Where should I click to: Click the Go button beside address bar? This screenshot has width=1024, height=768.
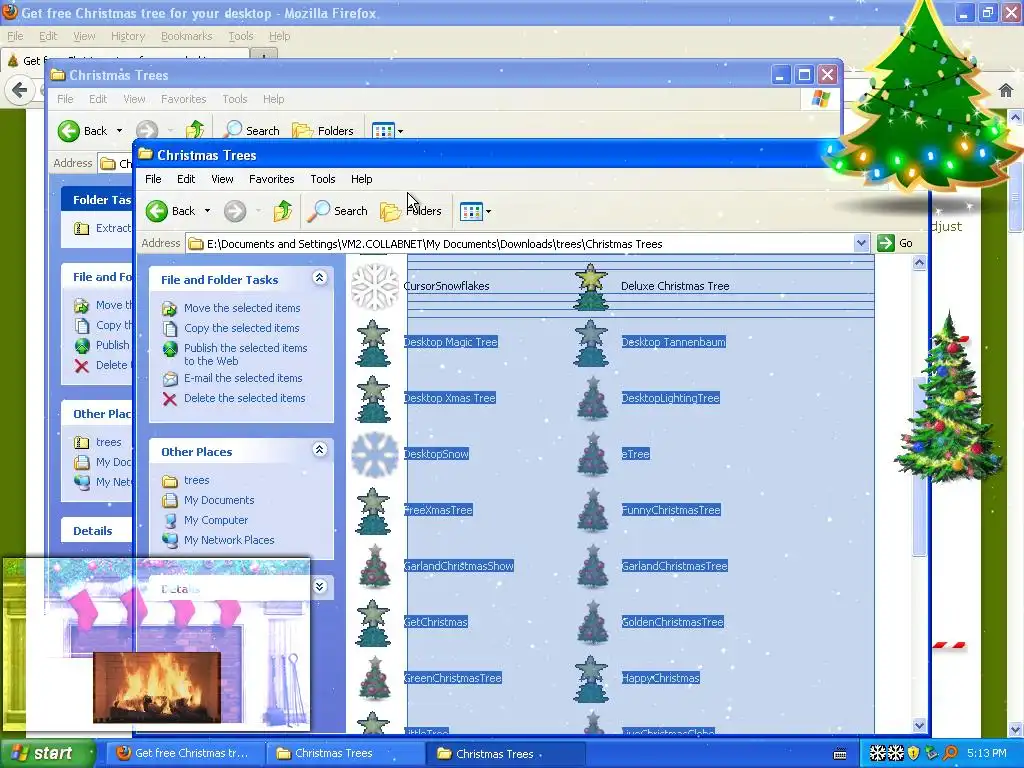tap(895, 244)
